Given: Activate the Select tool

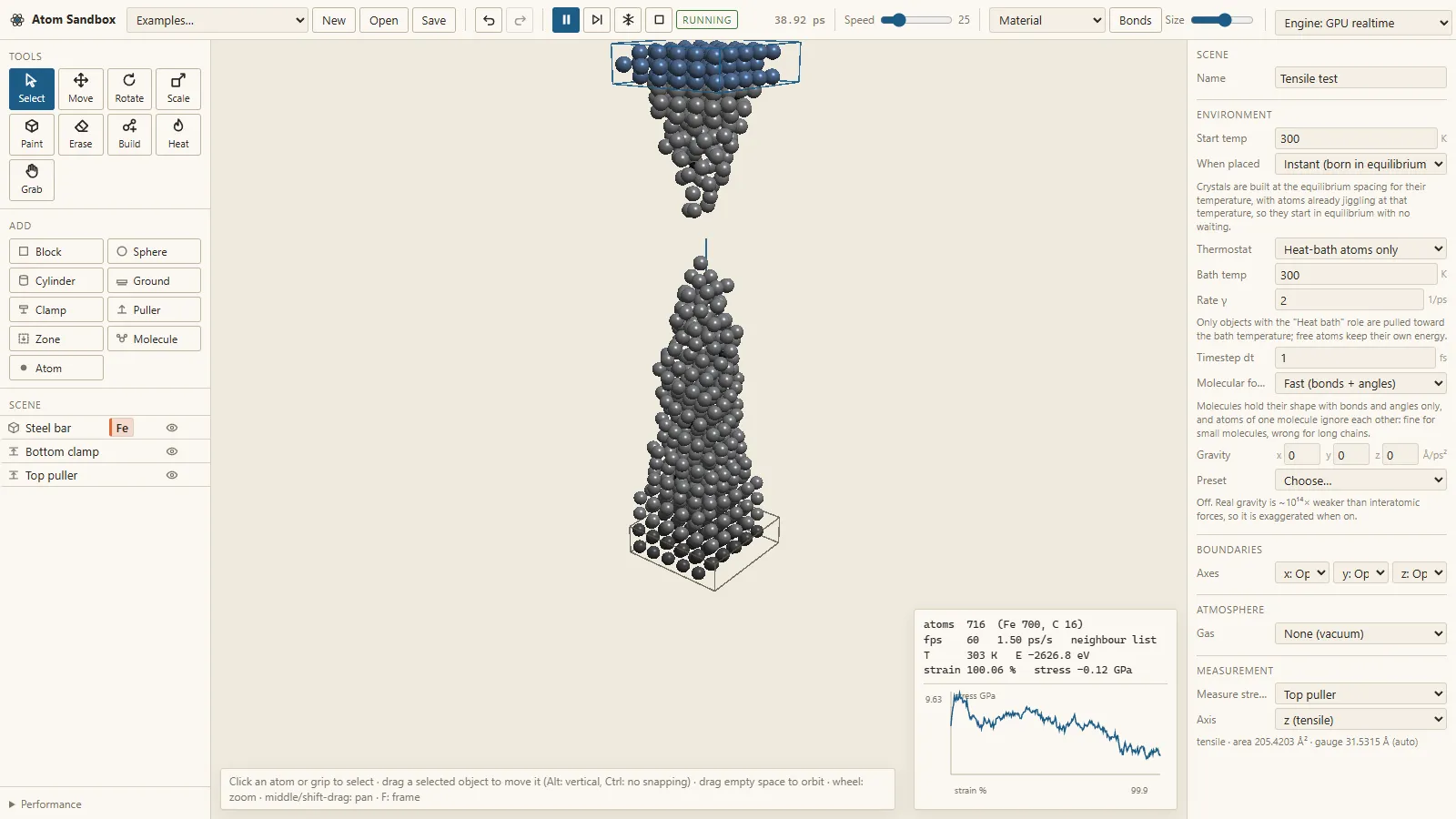Looking at the screenshot, I should pos(32,89).
